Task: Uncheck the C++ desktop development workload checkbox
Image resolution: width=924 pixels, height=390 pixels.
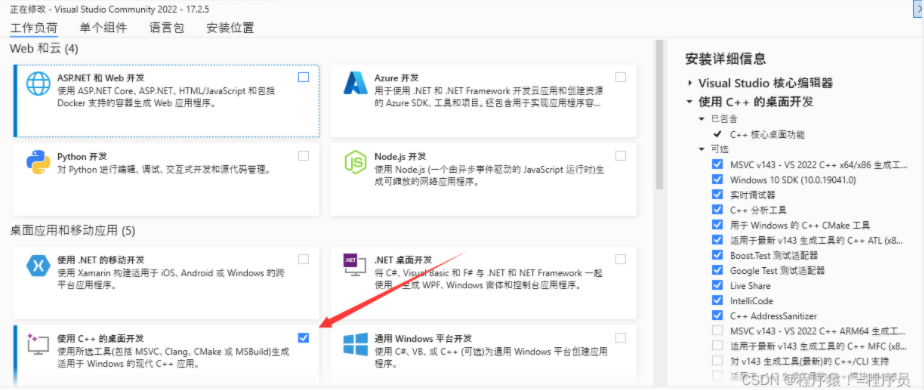Action: click(303, 338)
